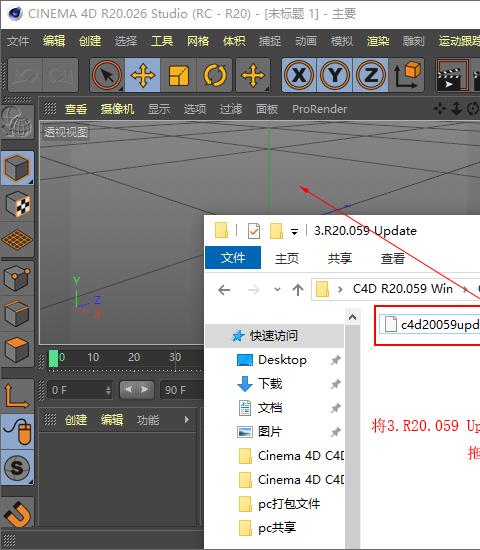Toggle coordinate system cube icon
Viewport: 480px width, 550px height.
(406, 75)
